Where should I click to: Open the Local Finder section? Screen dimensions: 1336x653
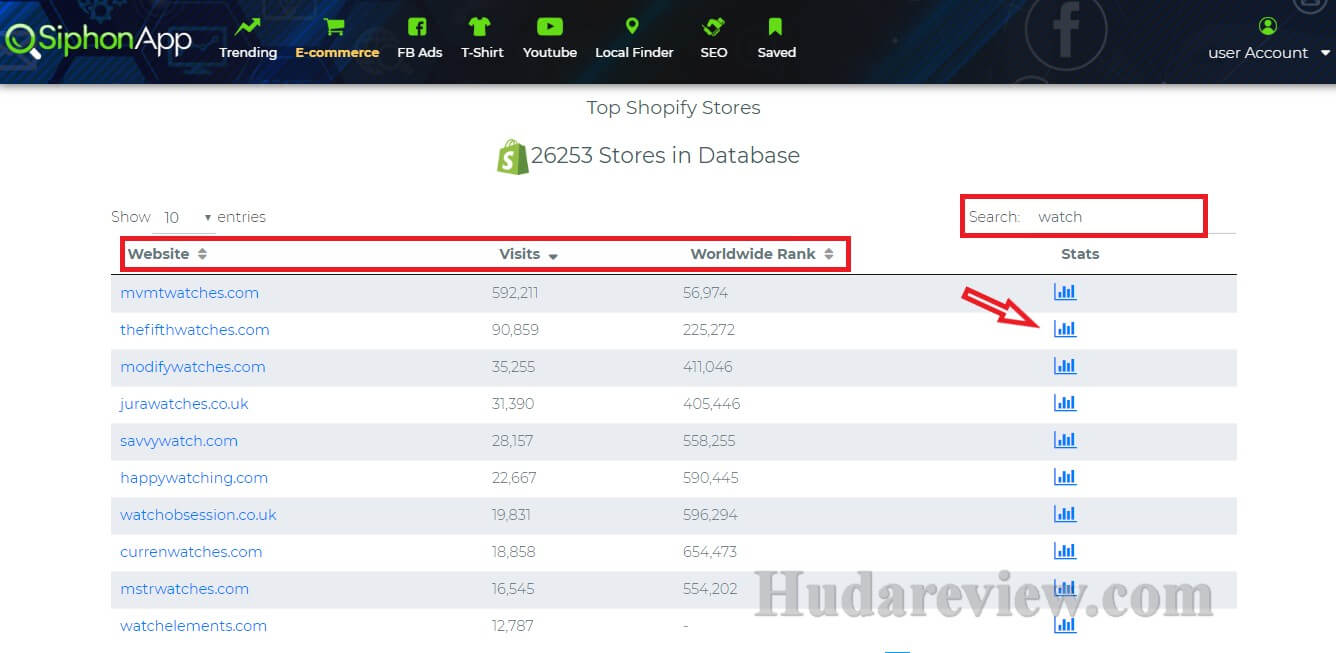point(634,38)
